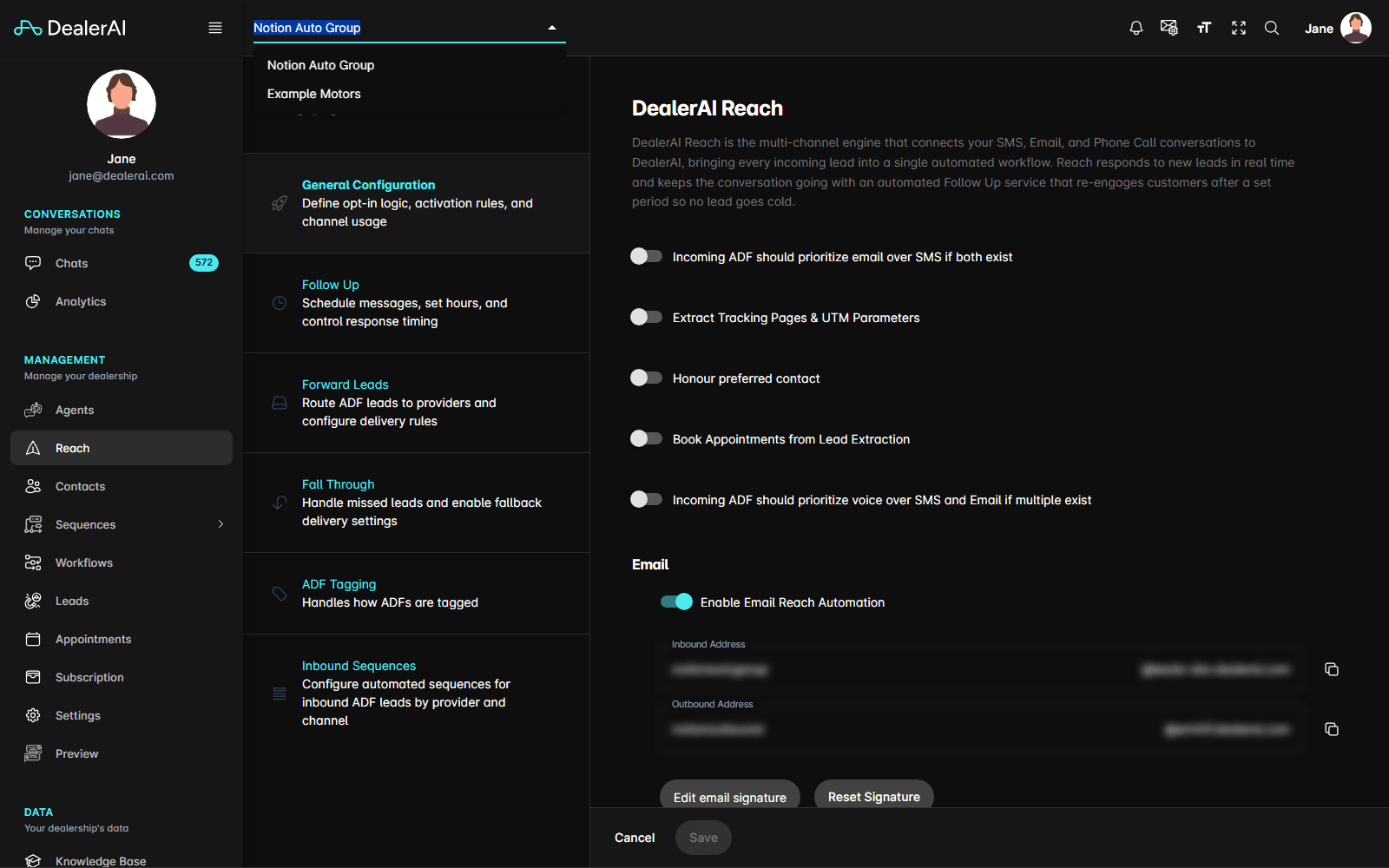
Task: Click the Reset Signature button
Action: point(874,797)
